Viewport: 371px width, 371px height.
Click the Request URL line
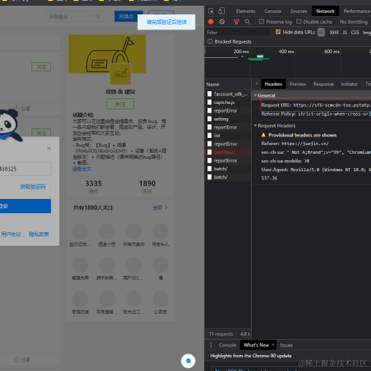(316, 105)
